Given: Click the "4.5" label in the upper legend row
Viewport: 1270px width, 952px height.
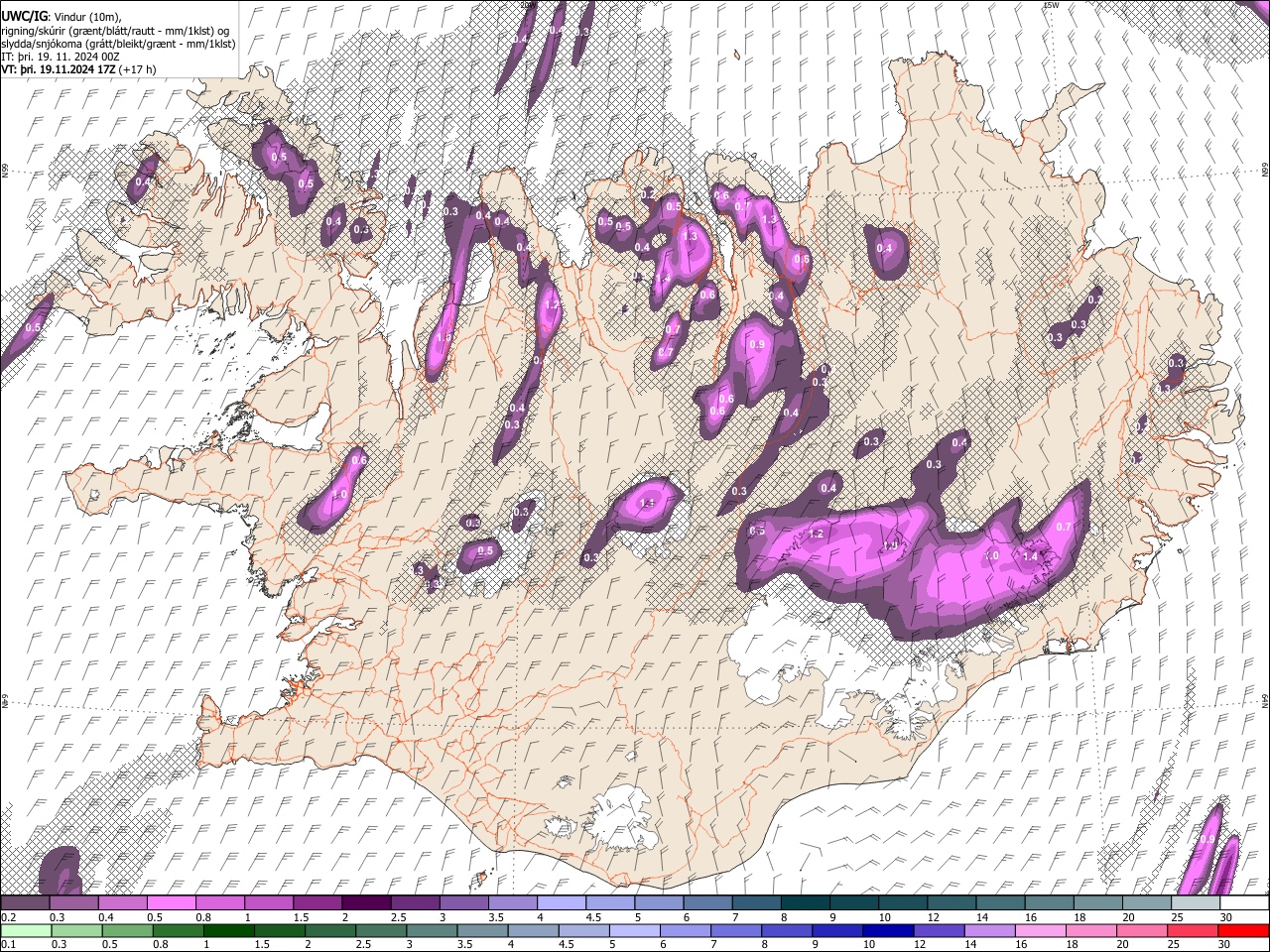Looking at the screenshot, I should point(592,917).
